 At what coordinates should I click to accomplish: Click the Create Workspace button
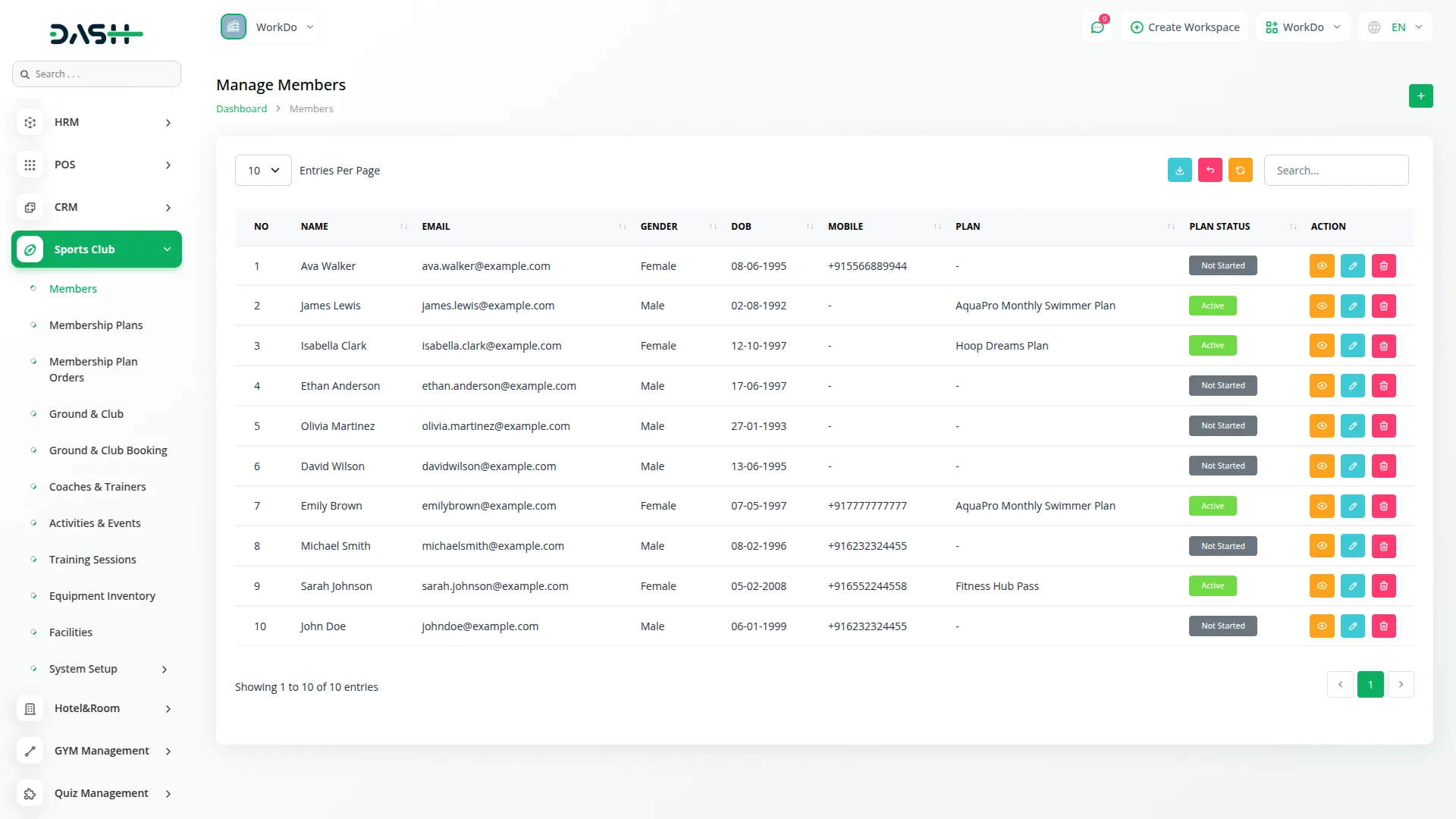coord(1185,27)
